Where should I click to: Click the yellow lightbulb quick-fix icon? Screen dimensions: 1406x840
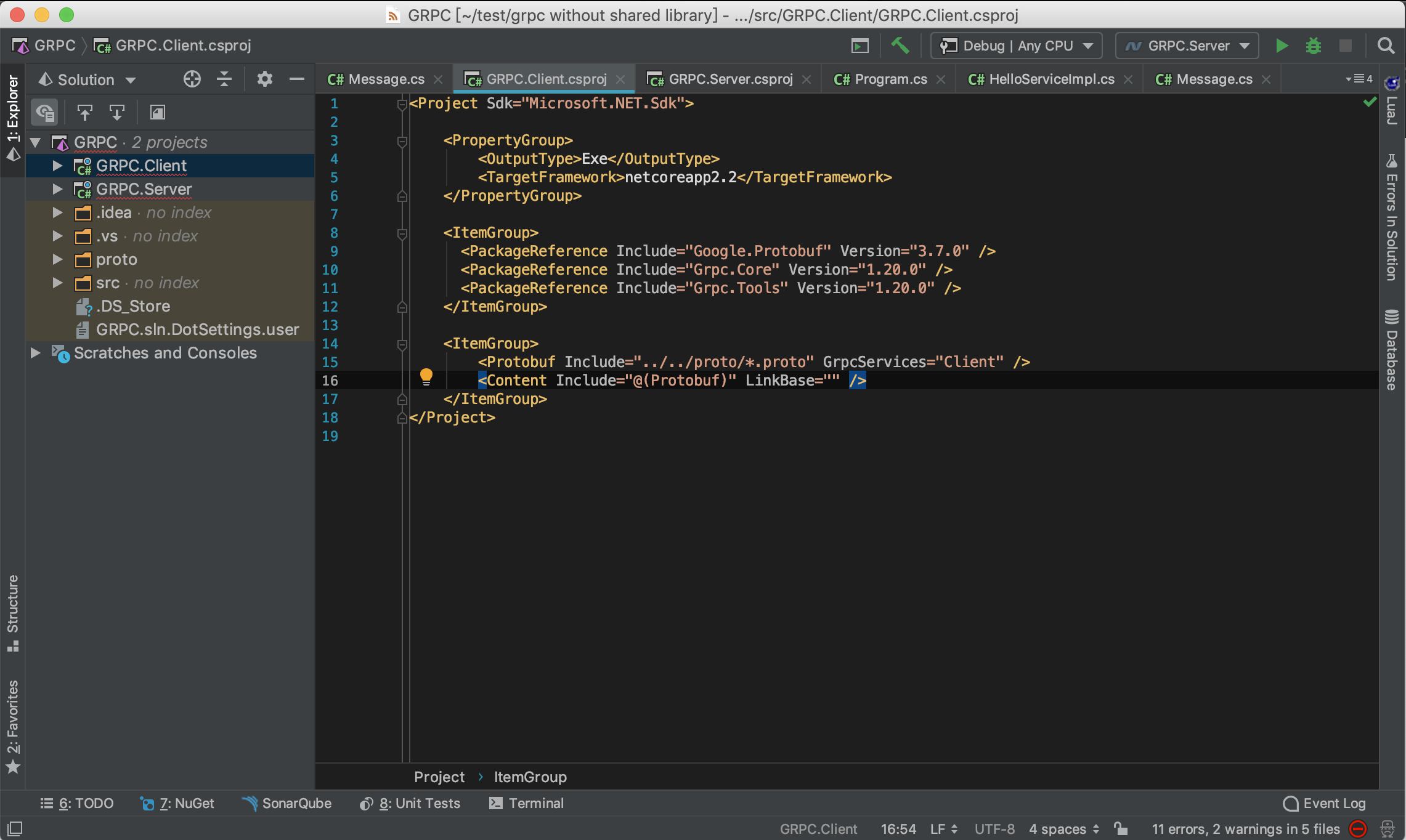pyautogui.click(x=426, y=376)
